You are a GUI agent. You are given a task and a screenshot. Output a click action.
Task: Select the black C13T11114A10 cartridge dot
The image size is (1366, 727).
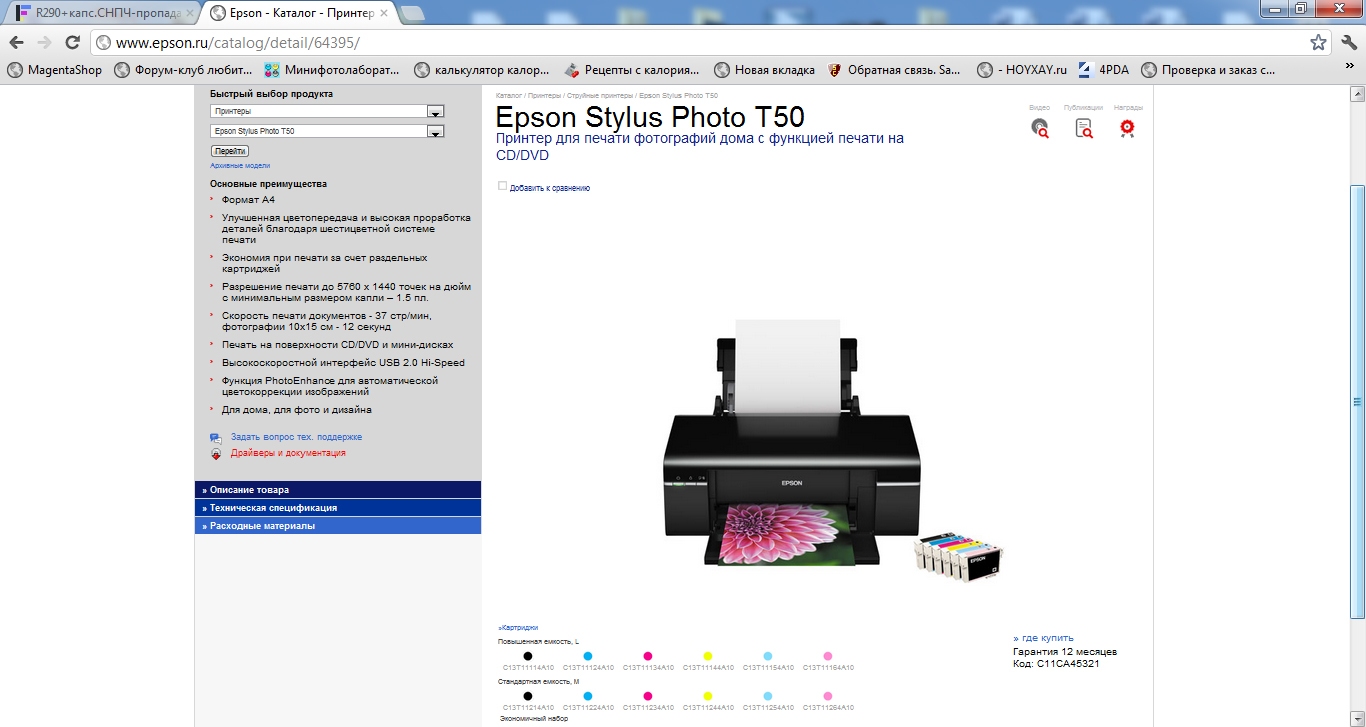(x=528, y=656)
